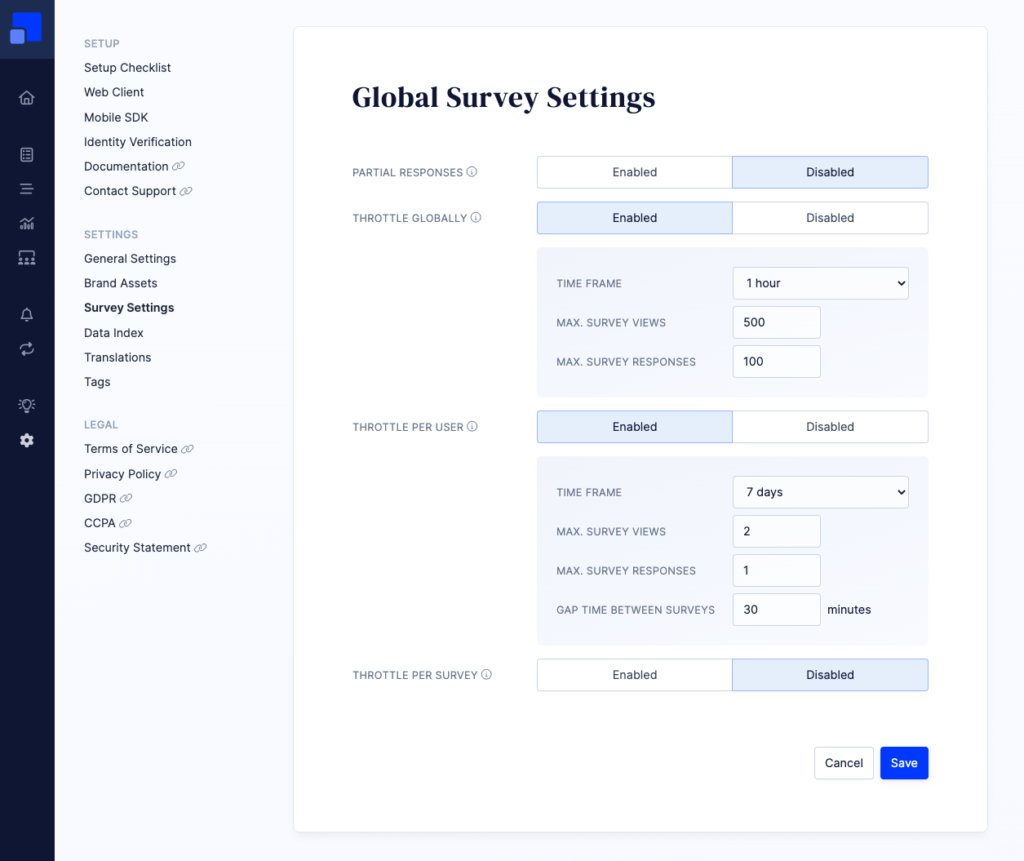Click the info icon beside Partial Responses

(x=472, y=172)
